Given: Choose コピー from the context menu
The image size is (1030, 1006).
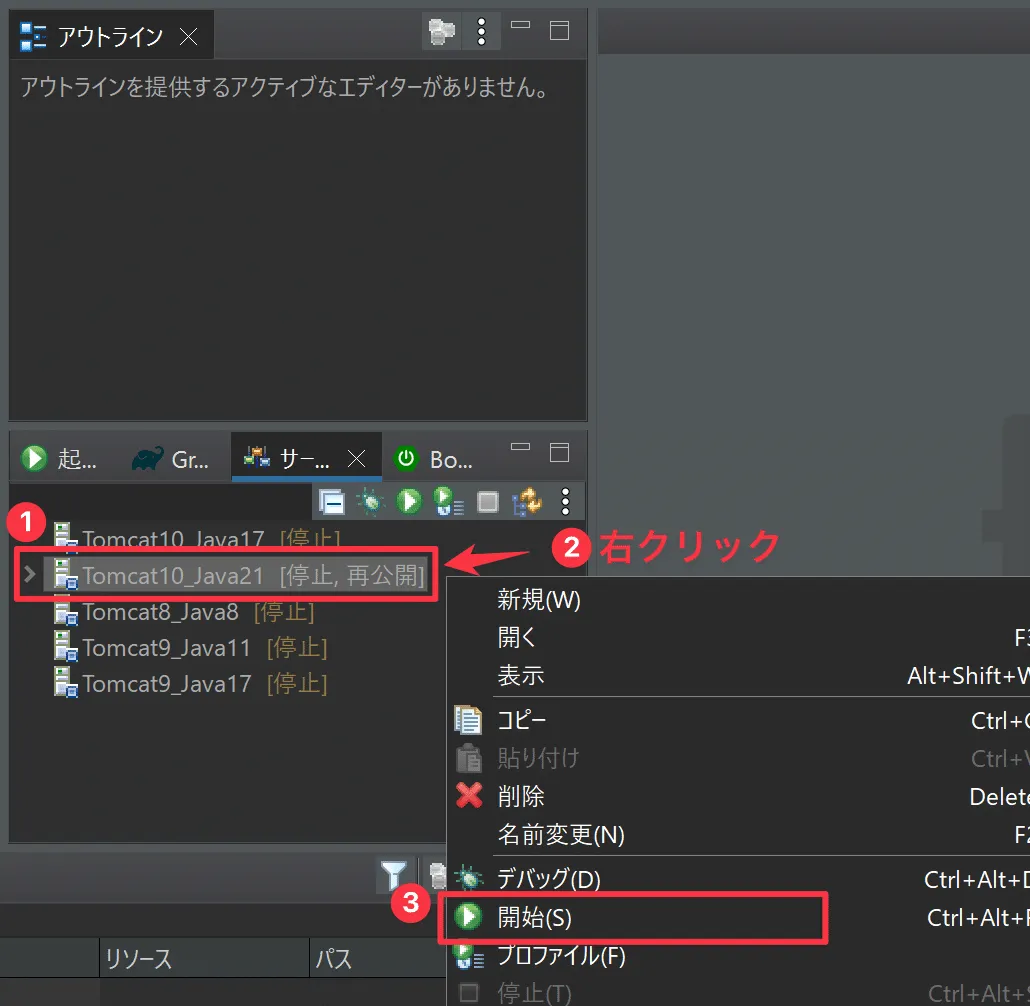Looking at the screenshot, I should (738, 720).
